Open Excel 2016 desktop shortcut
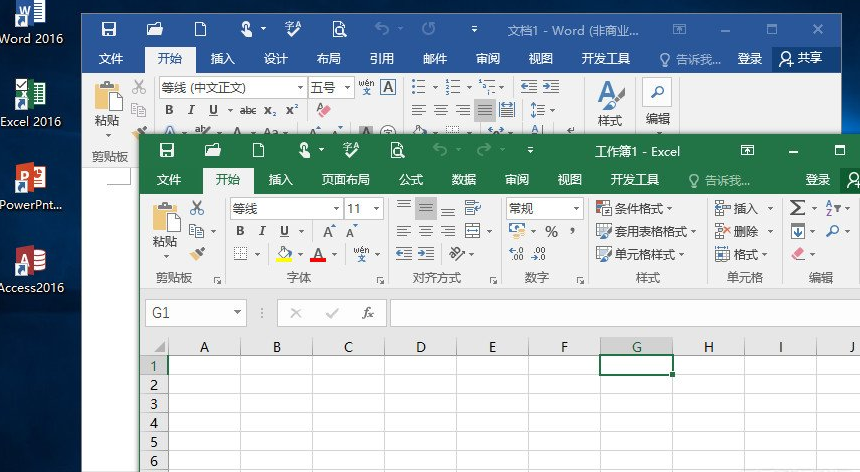This screenshot has width=860, height=472. [31, 103]
